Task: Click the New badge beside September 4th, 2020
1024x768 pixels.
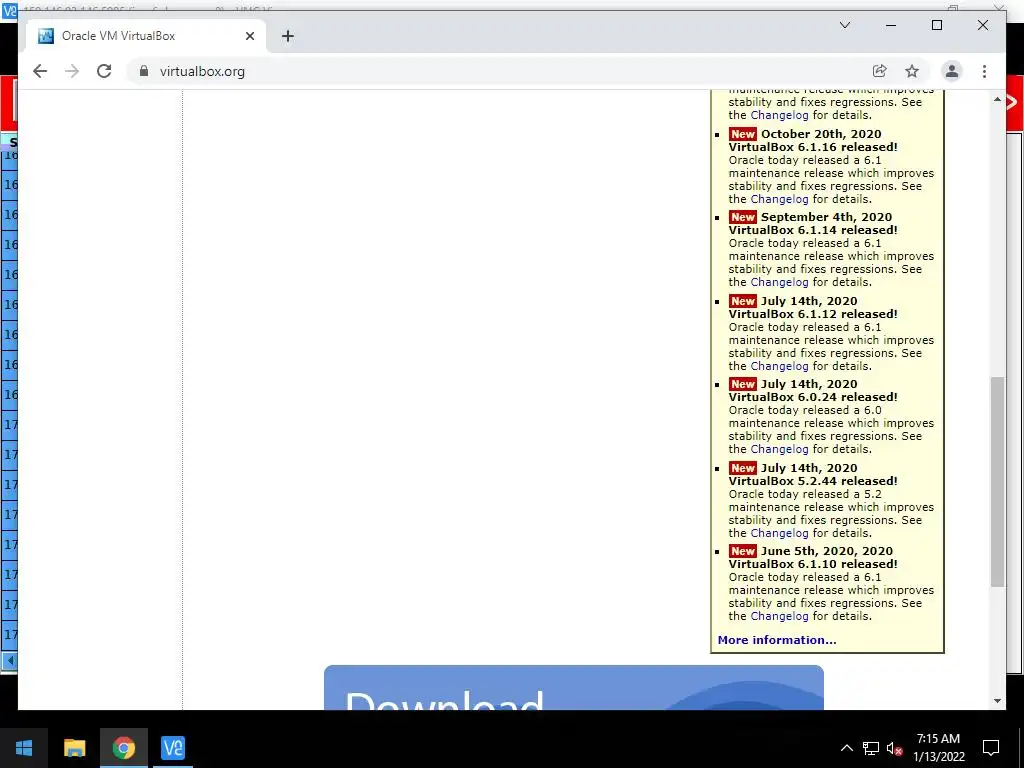Action: (x=743, y=217)
